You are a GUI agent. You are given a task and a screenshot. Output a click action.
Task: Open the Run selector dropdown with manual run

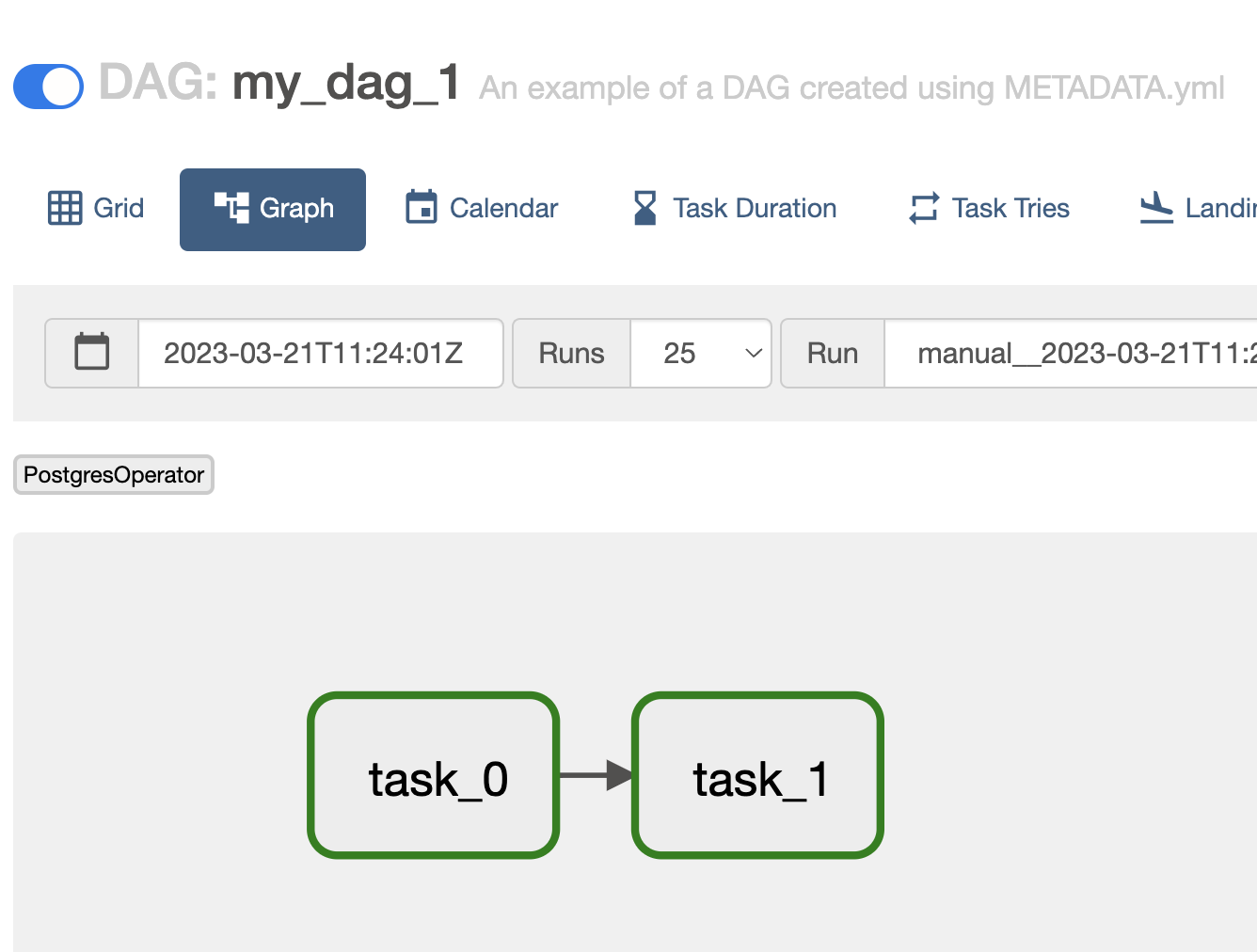pyautogui.click(x=1071, y=353)
